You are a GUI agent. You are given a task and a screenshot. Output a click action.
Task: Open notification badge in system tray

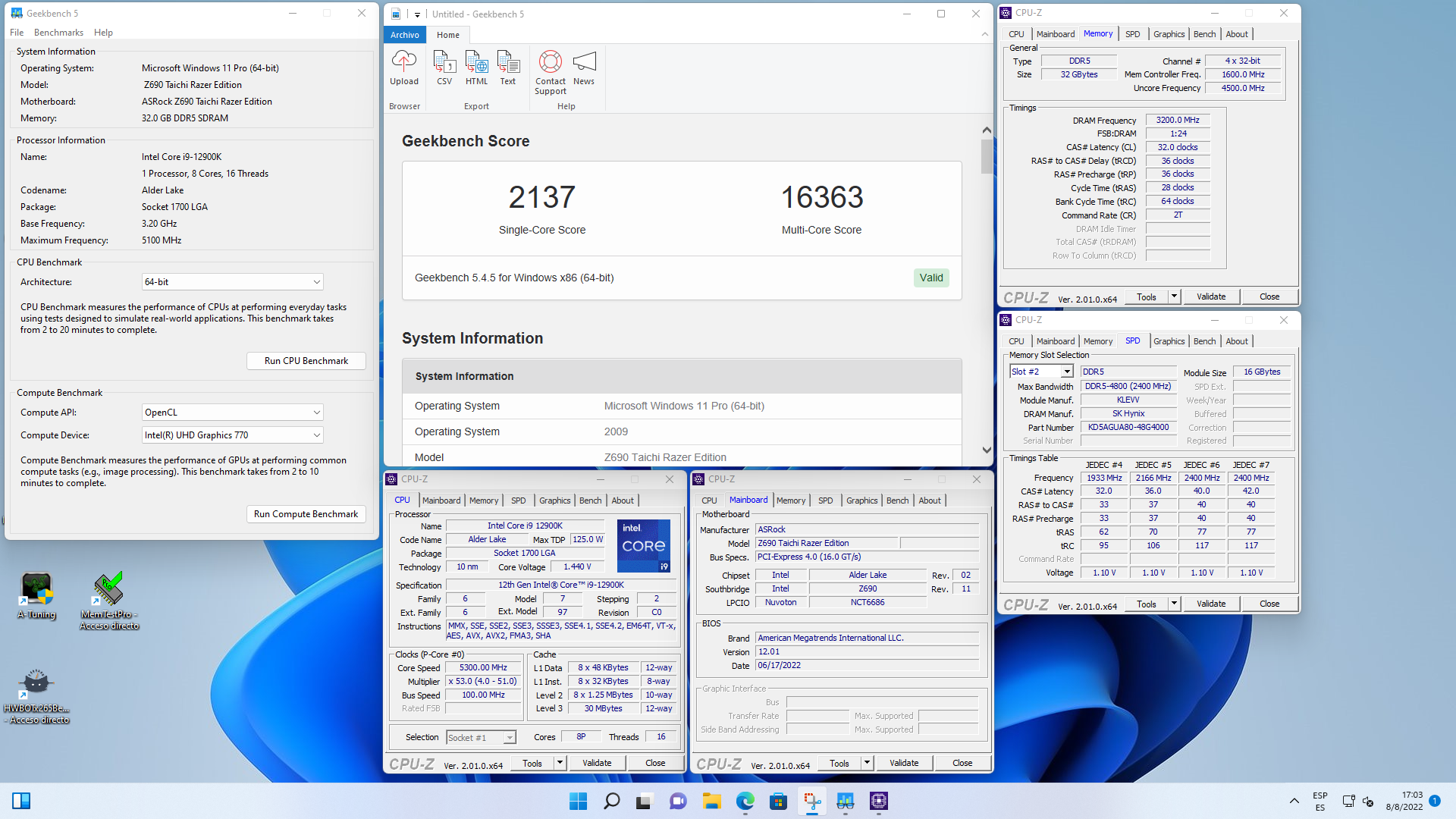(1435, 801)
